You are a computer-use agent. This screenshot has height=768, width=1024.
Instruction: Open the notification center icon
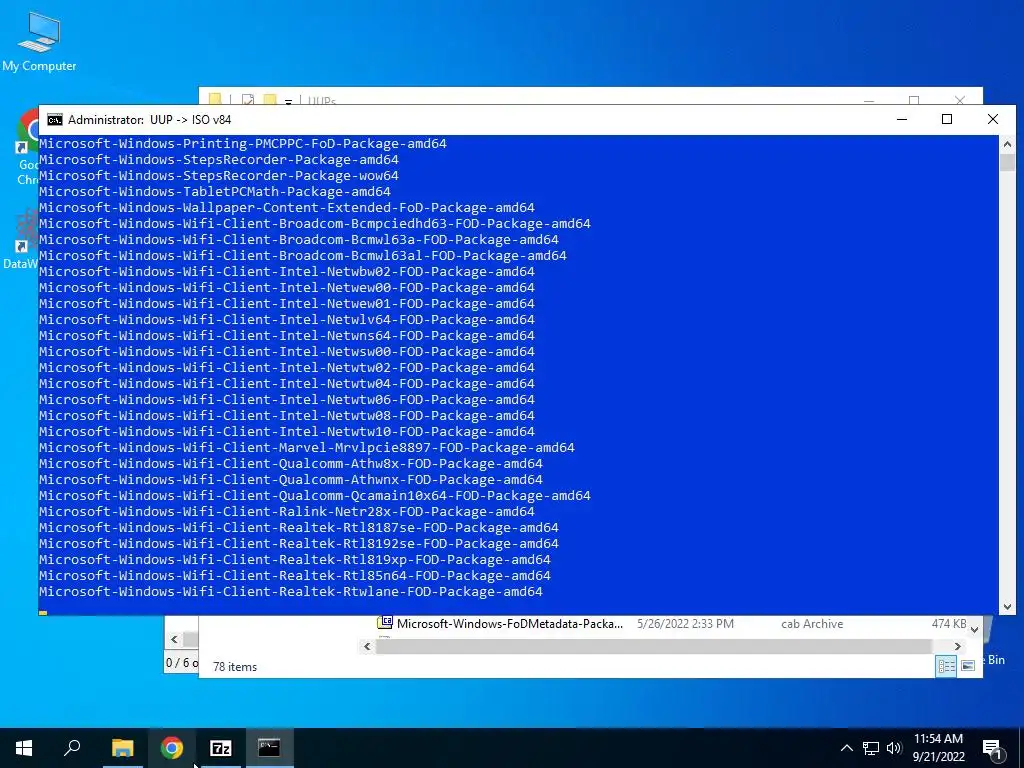992,749
